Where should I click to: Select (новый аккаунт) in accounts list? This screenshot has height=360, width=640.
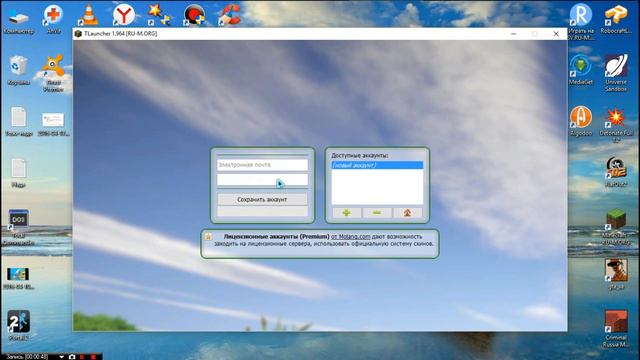377,165
